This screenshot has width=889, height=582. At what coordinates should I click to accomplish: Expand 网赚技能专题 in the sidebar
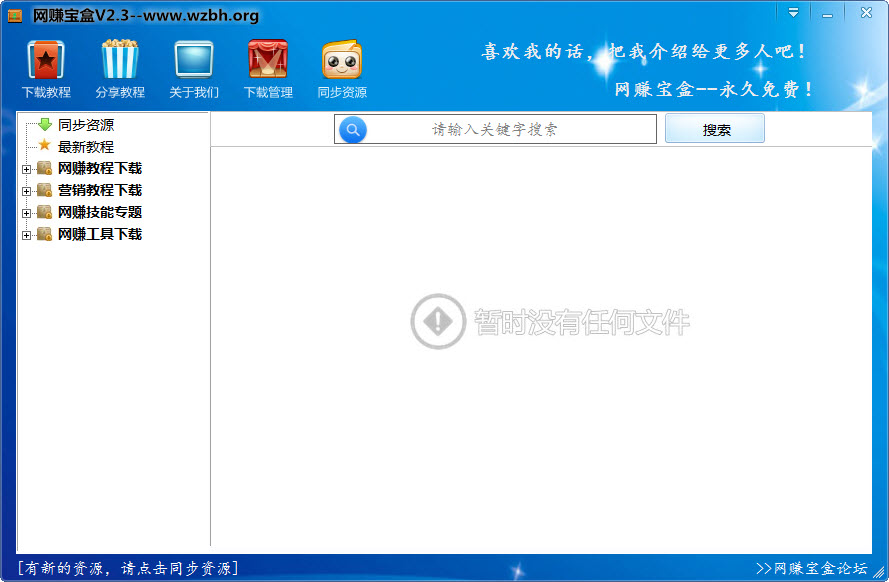click(x=24, y=212)
